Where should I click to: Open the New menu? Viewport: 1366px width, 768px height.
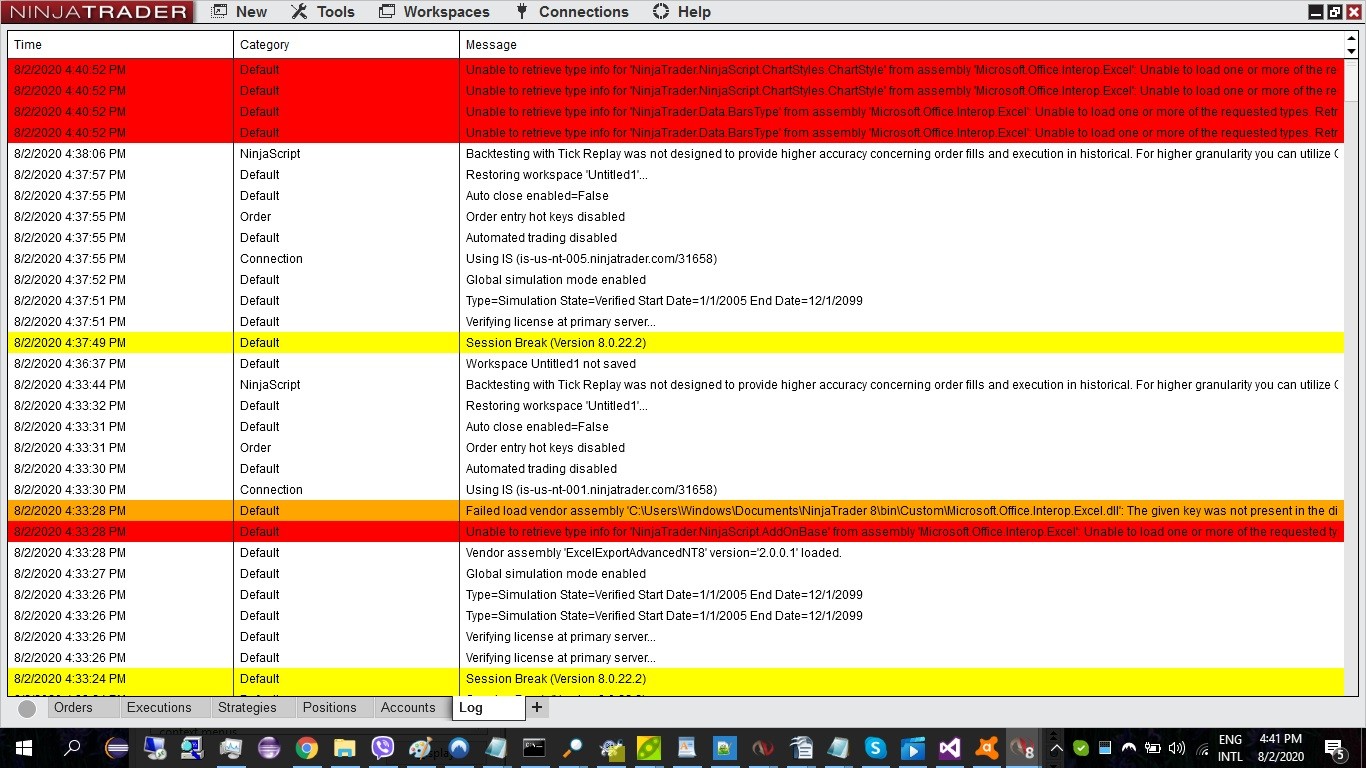tap(239, 12)
